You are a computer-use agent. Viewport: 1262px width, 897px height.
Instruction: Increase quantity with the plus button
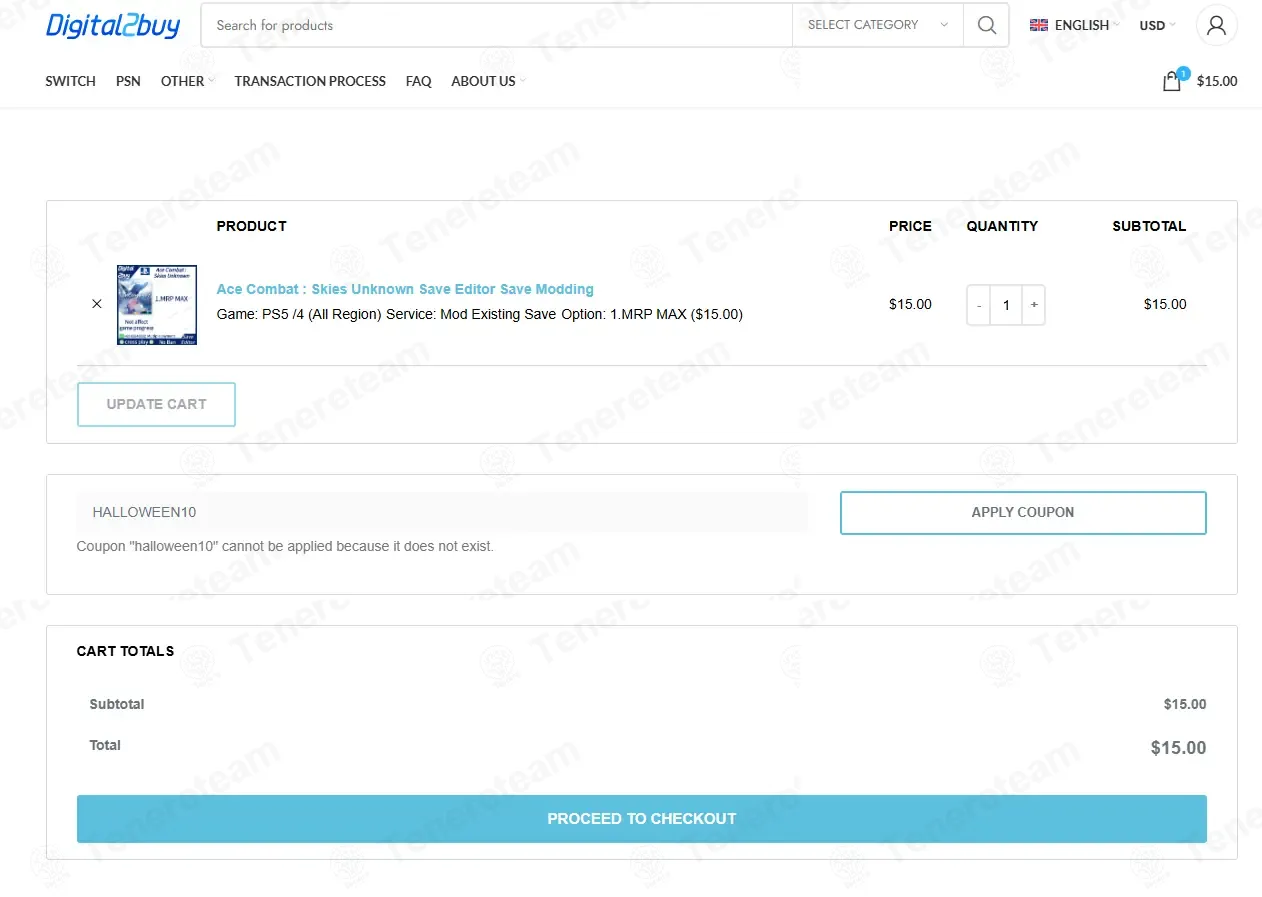click(x=1034, y=305)
